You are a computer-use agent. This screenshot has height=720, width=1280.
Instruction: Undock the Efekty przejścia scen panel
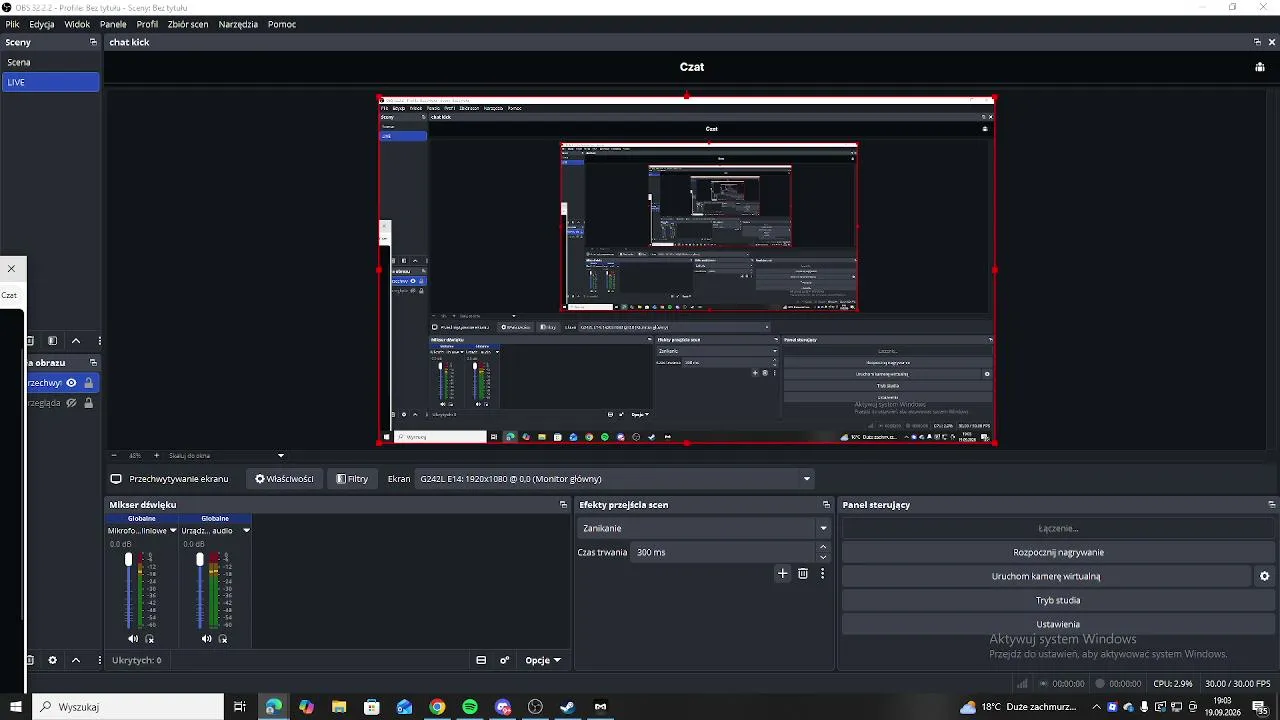click(x=826, y=505)
